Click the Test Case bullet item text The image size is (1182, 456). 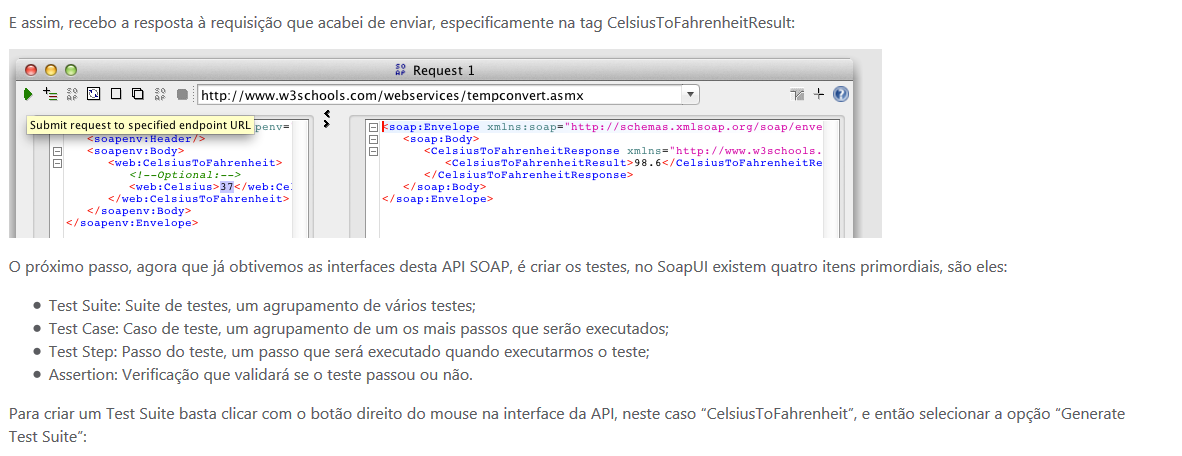point(359,329)
